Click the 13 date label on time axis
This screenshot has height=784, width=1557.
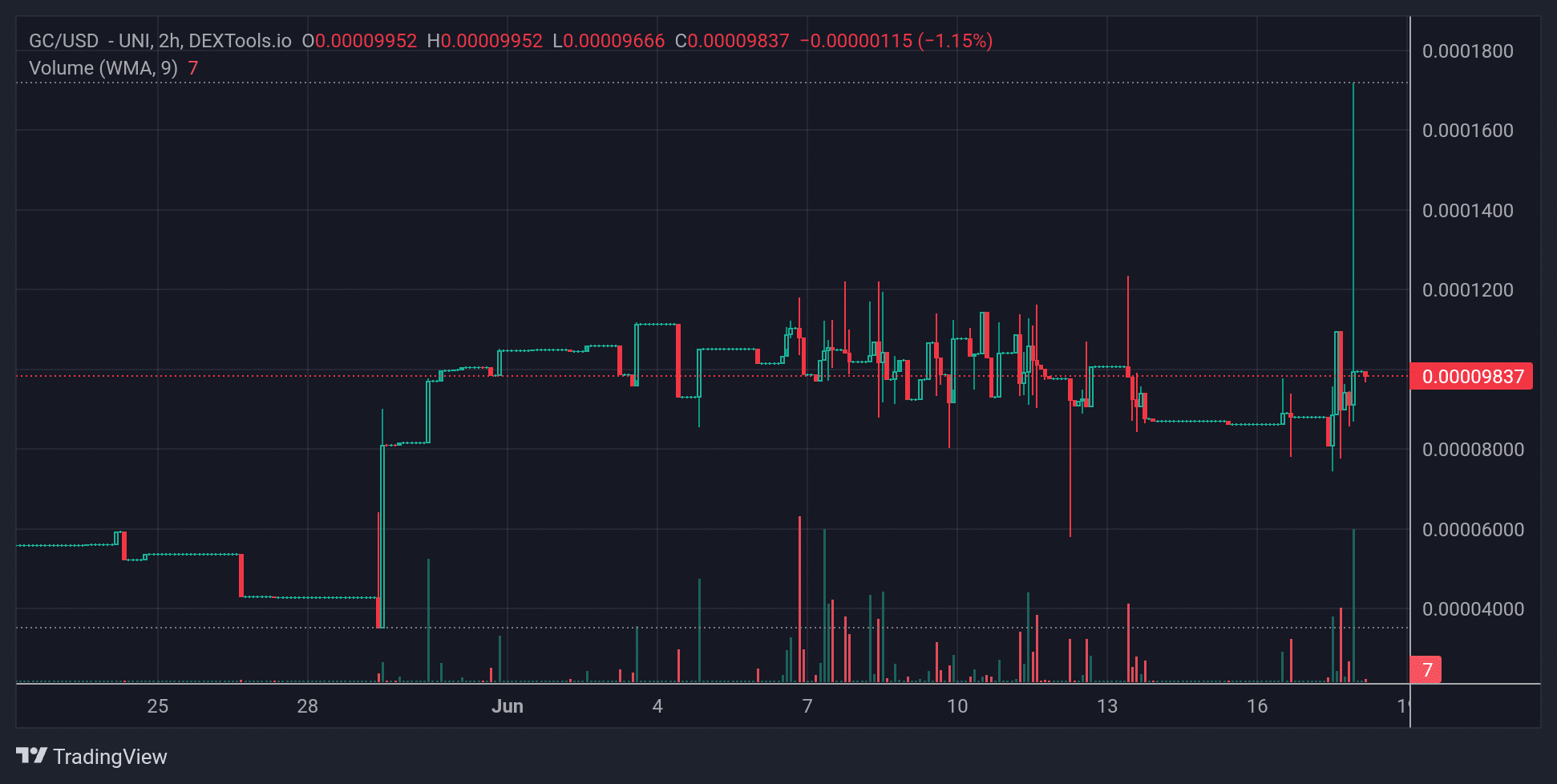click(1107, 706)
